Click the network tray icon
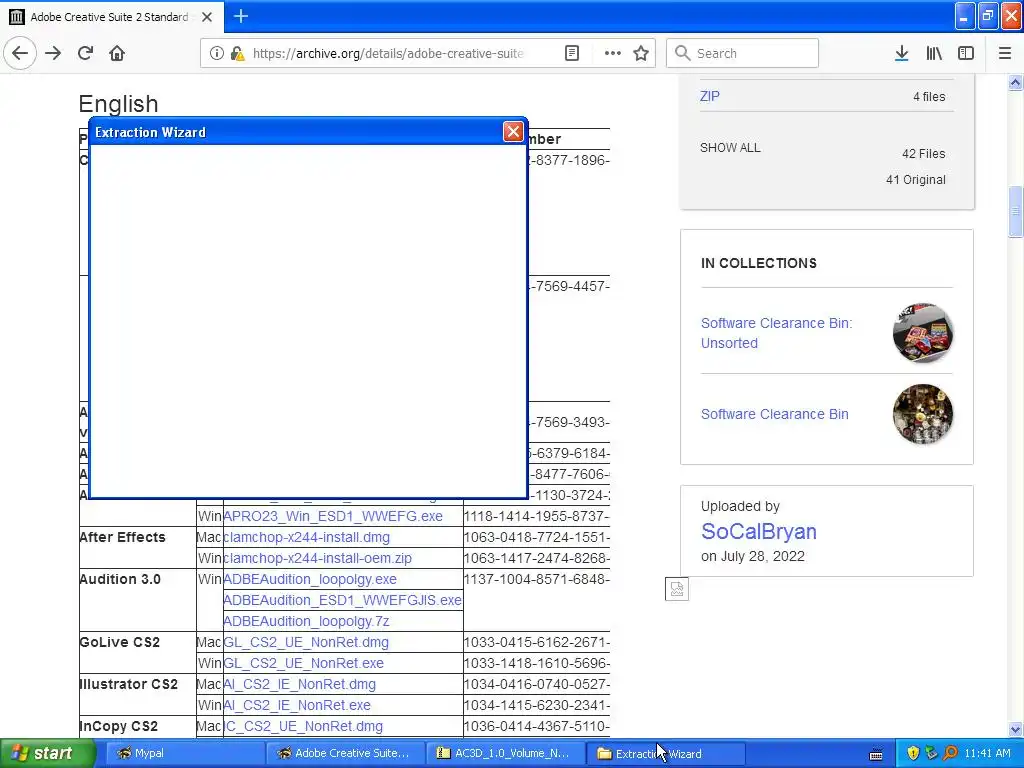Viewport: 1024px width, 768px height. (931, 754)
